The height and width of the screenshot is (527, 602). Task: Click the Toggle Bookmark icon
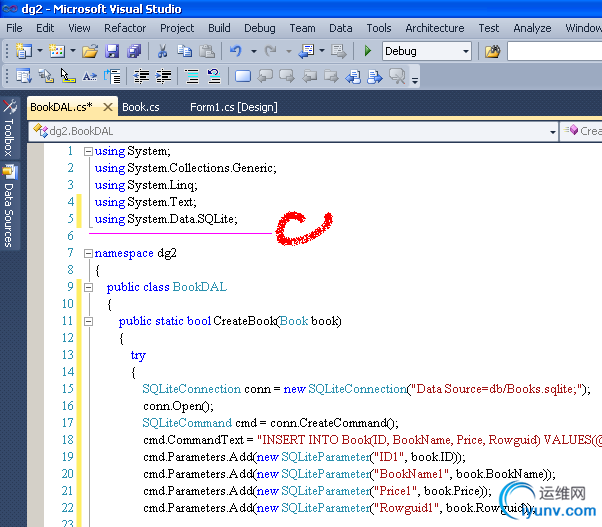(243, 76)
